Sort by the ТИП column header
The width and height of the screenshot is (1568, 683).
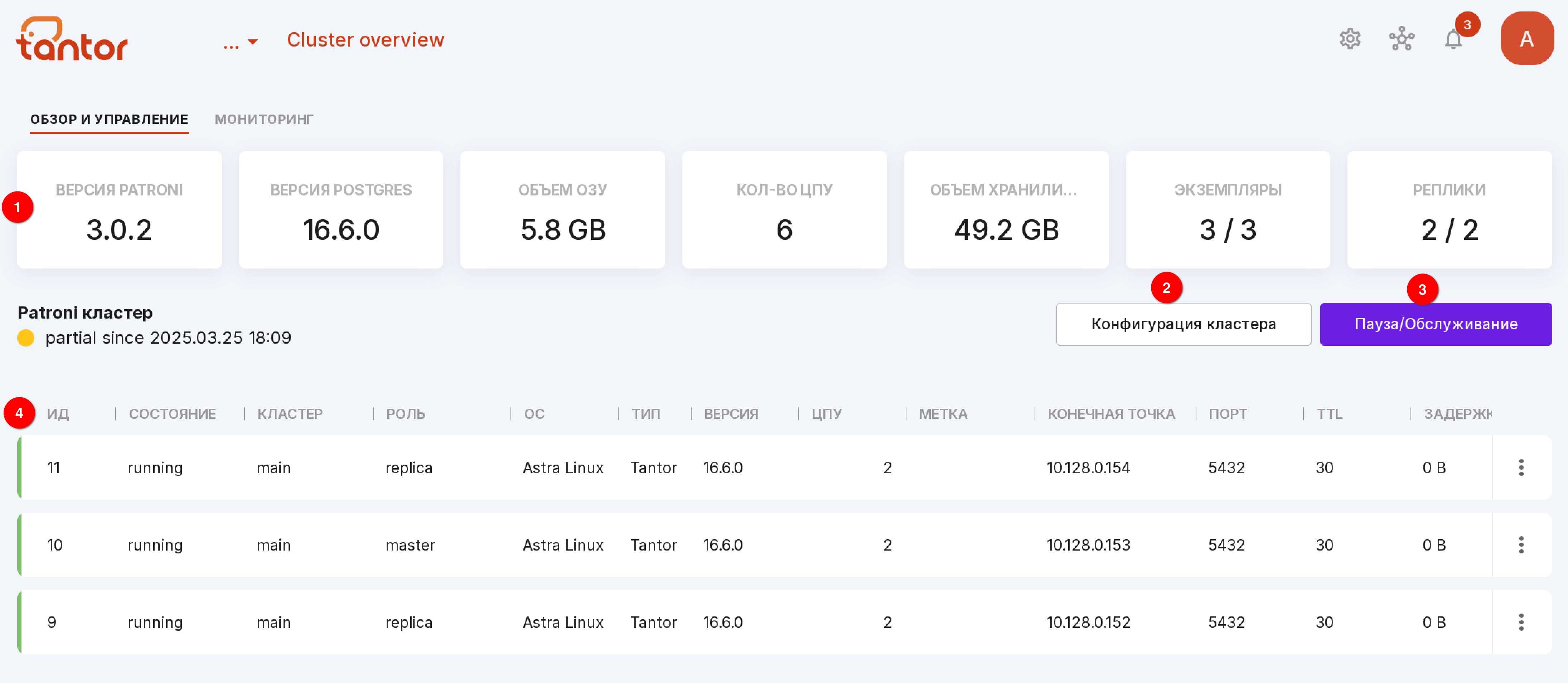pyautogui.click(x=646, y=414)
